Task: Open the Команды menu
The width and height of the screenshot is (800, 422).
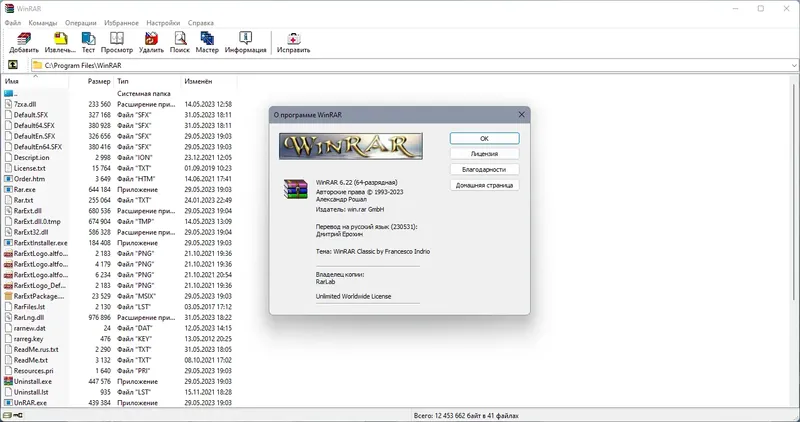Action: point(43,22)
